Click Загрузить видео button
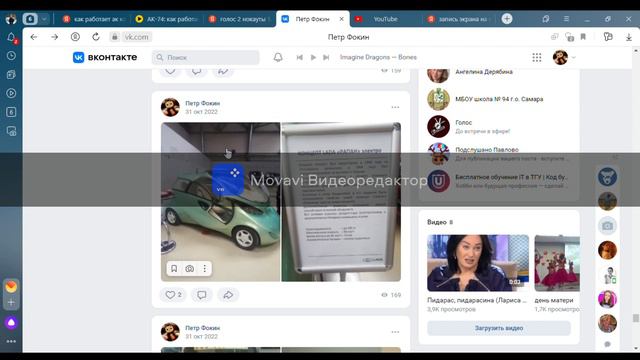The image size is (640, 360). click(x=499, y=328)
